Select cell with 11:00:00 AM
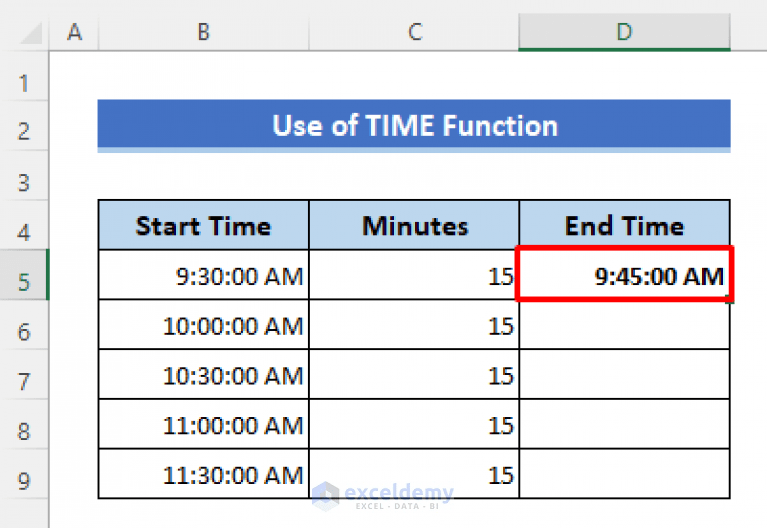The width and height of the screenshot is (767, 528). tap(203, 425)
